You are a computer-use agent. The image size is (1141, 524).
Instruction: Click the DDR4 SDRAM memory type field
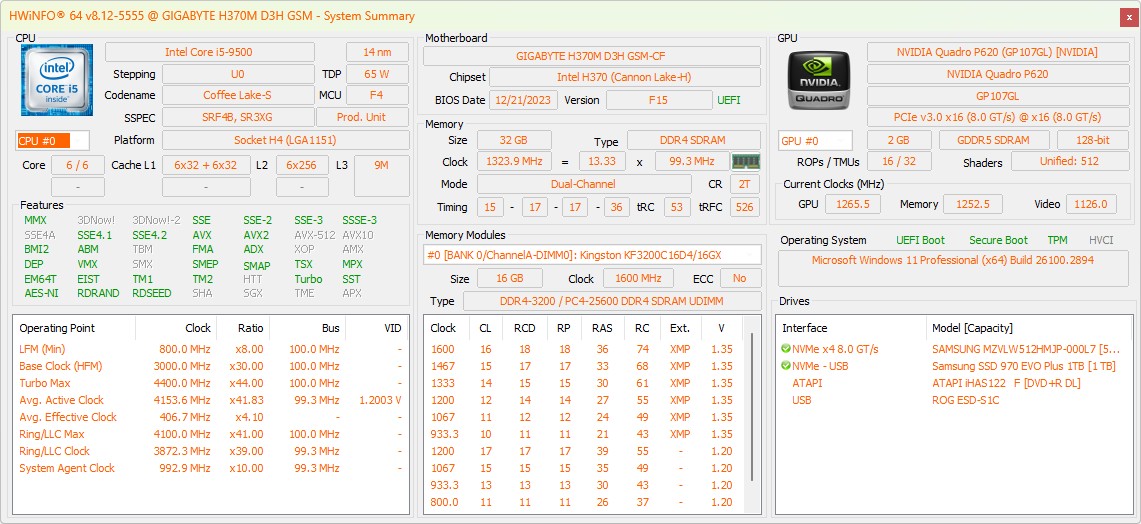pos(693,140)
